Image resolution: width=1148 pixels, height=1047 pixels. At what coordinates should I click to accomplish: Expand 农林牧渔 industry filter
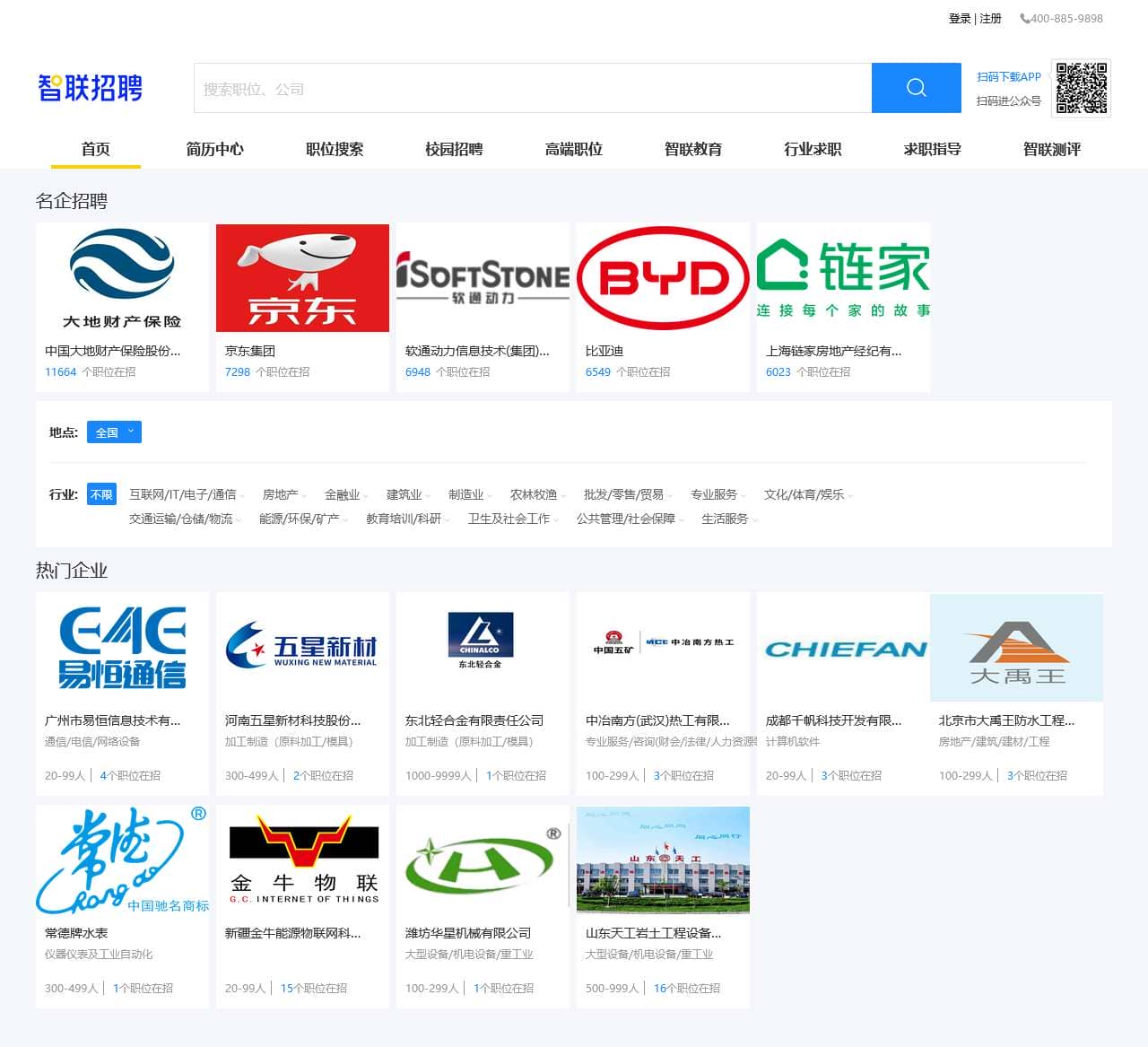537,494
